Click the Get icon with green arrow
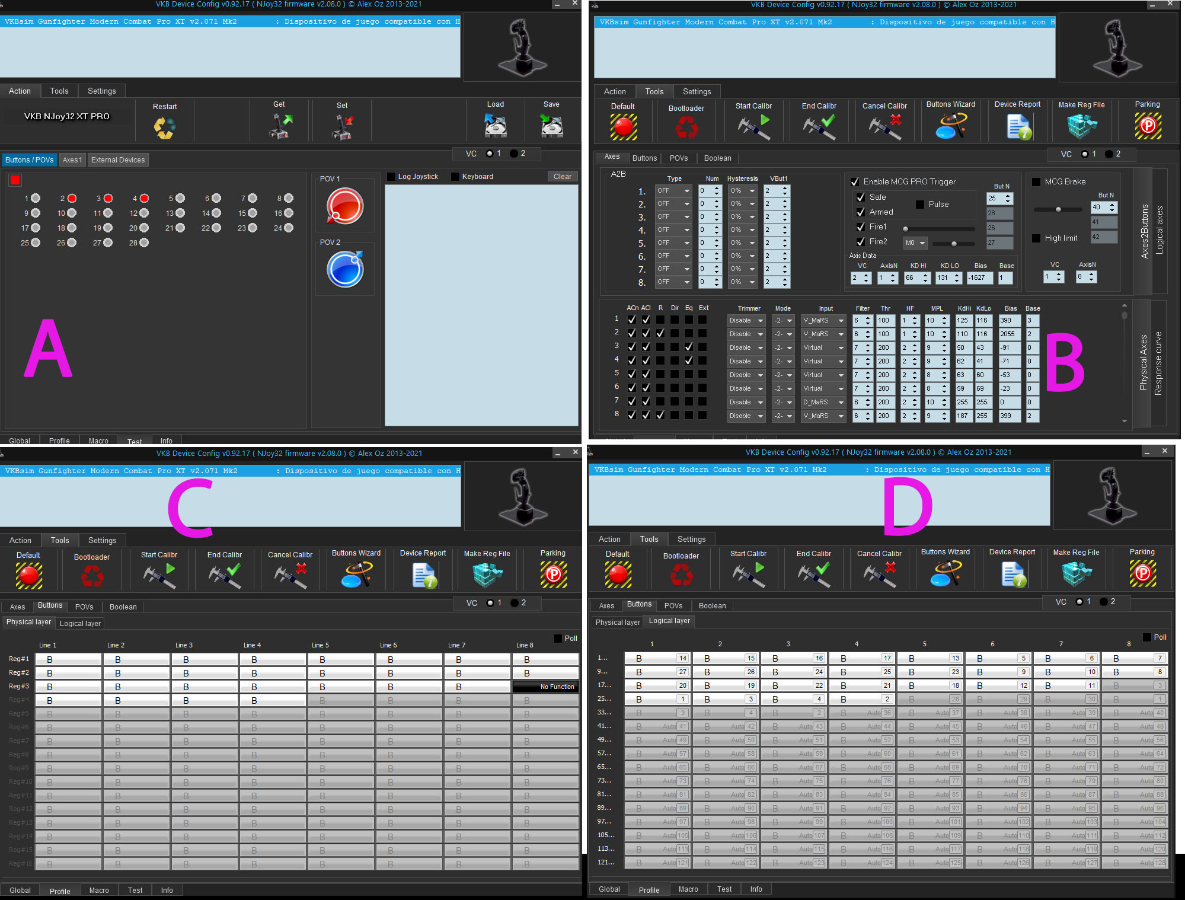Screen dimensions: 1185x900 (279, 125)
